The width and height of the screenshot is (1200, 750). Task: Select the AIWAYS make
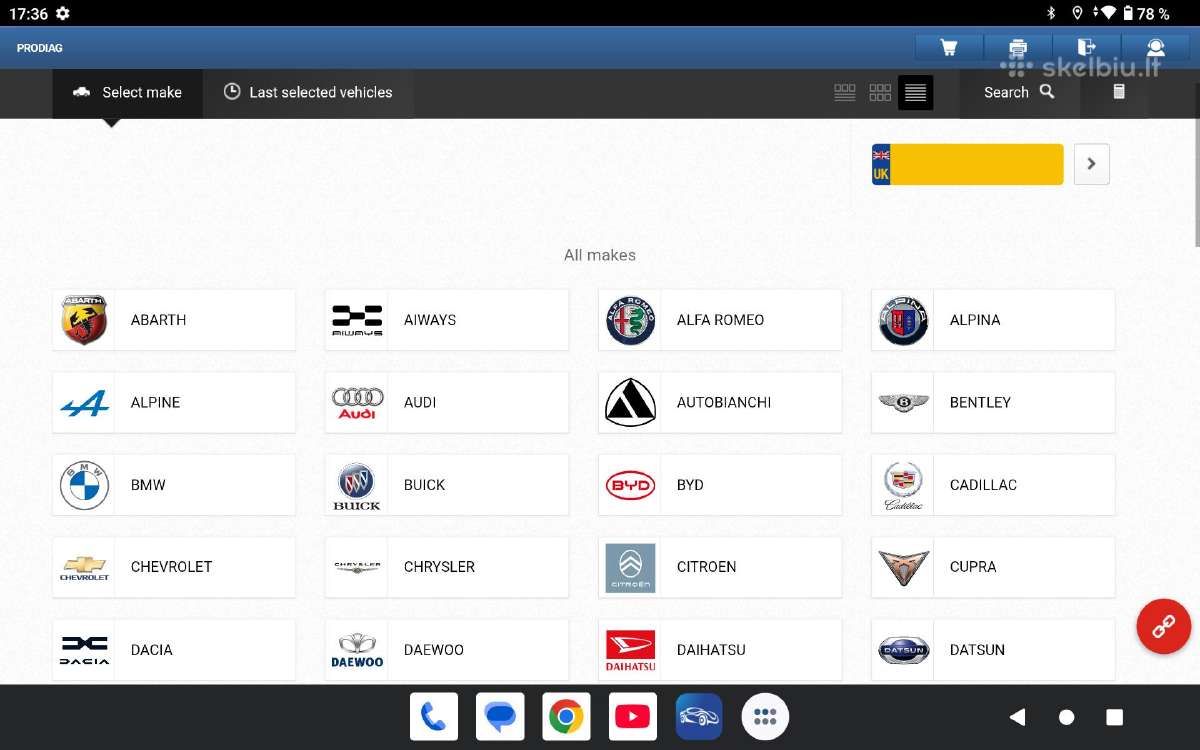(447, 320)
